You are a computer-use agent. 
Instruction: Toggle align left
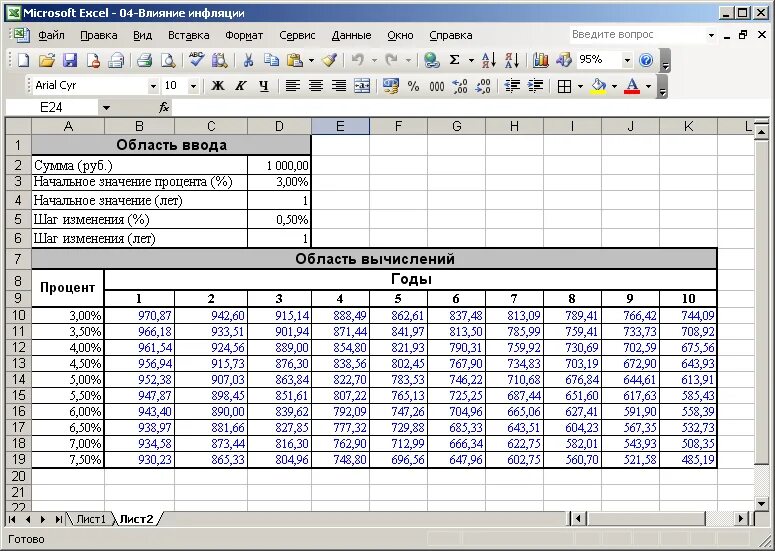293,86
